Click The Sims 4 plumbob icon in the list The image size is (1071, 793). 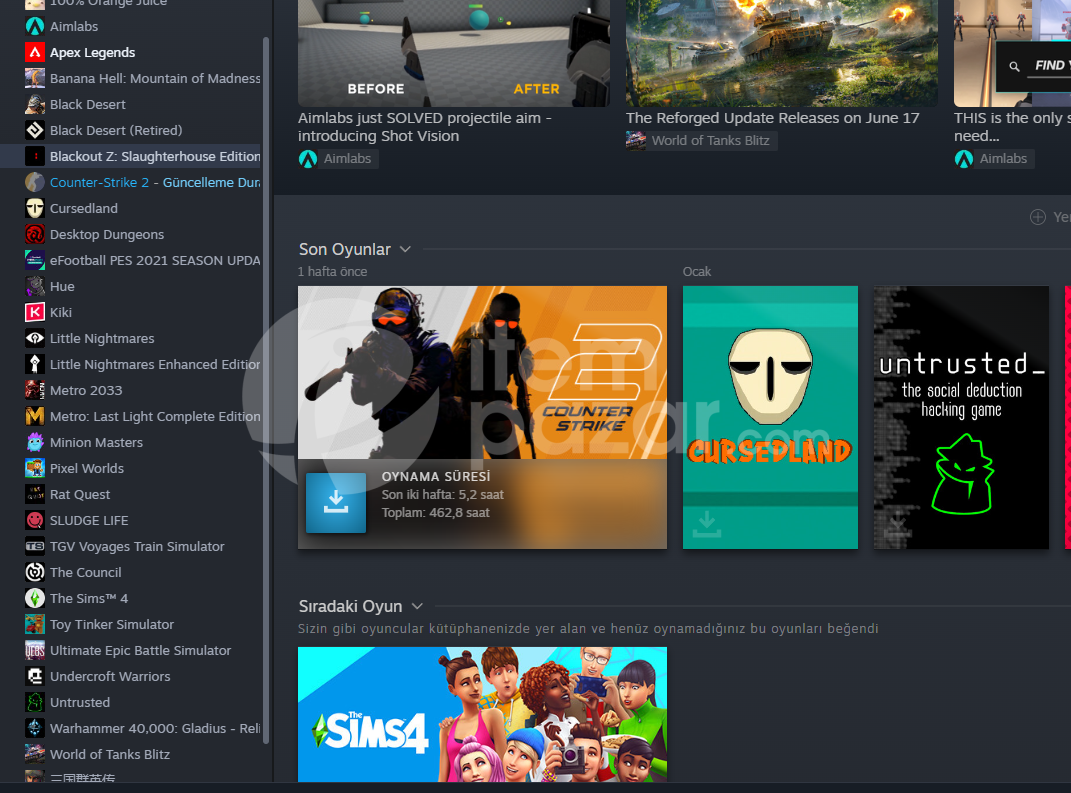[35, 598]
